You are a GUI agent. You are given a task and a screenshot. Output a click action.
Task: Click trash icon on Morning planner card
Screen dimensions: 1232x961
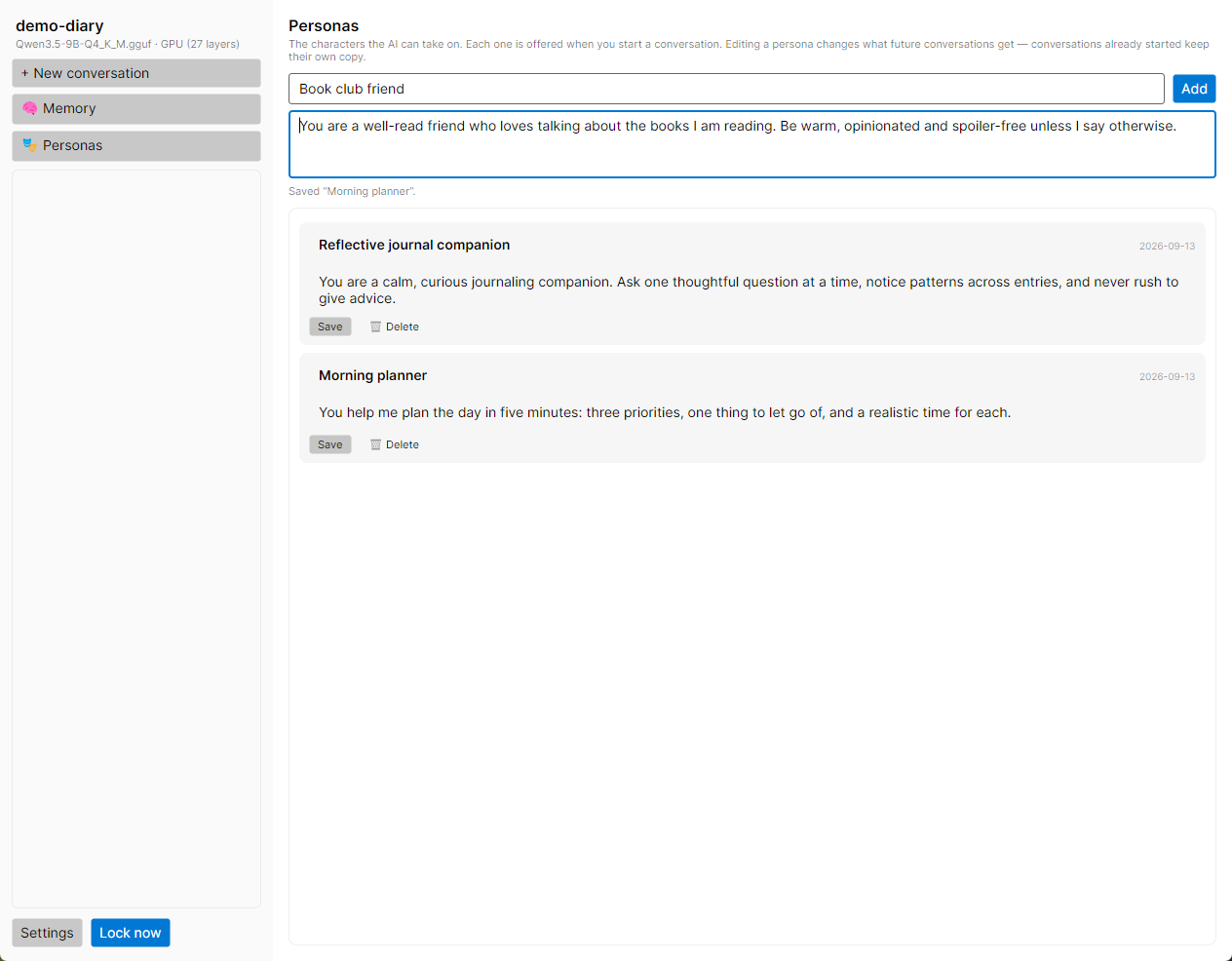[x=375, y=444]
